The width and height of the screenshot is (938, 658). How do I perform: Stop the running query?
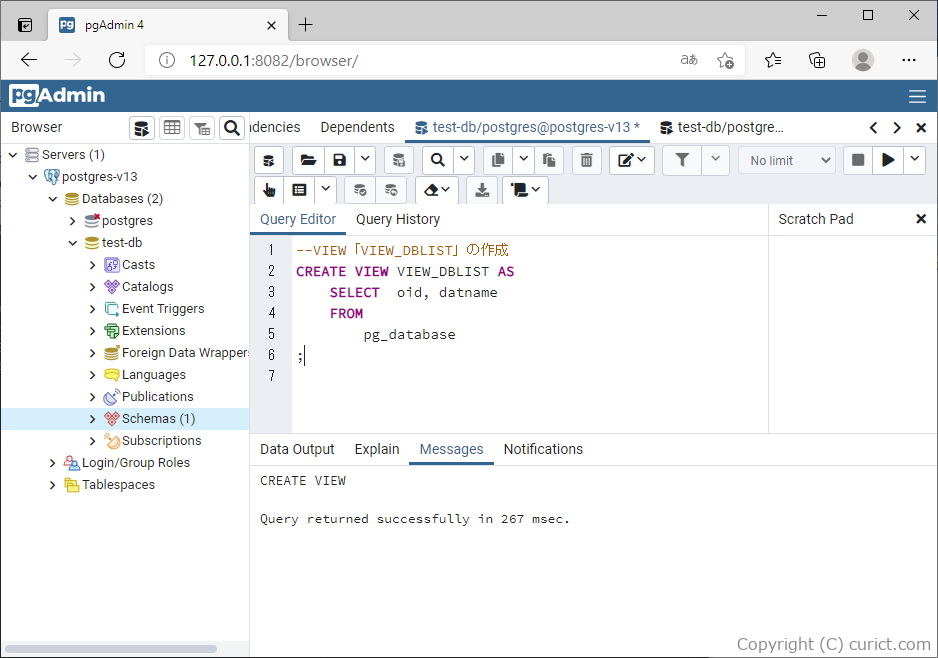pos(857,160)
